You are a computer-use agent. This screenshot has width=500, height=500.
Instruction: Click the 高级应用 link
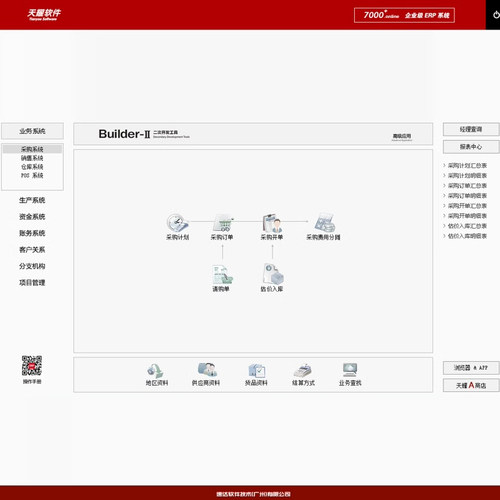tap(402, 137)
